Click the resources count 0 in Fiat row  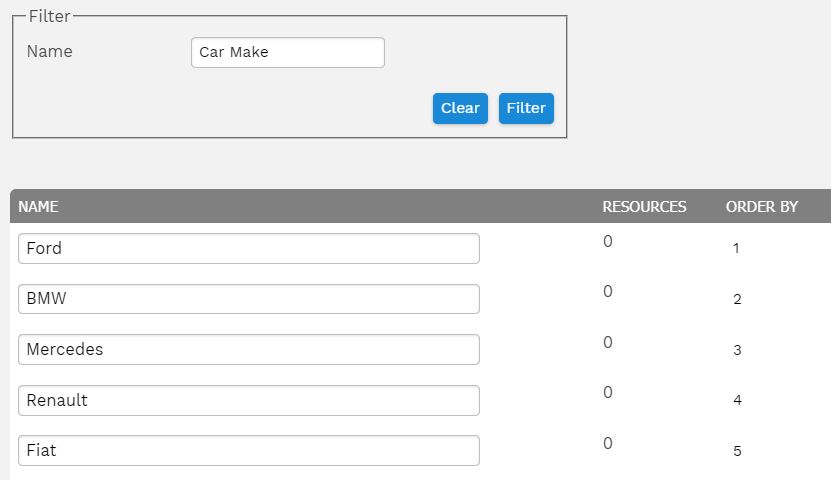coord(608,443)
